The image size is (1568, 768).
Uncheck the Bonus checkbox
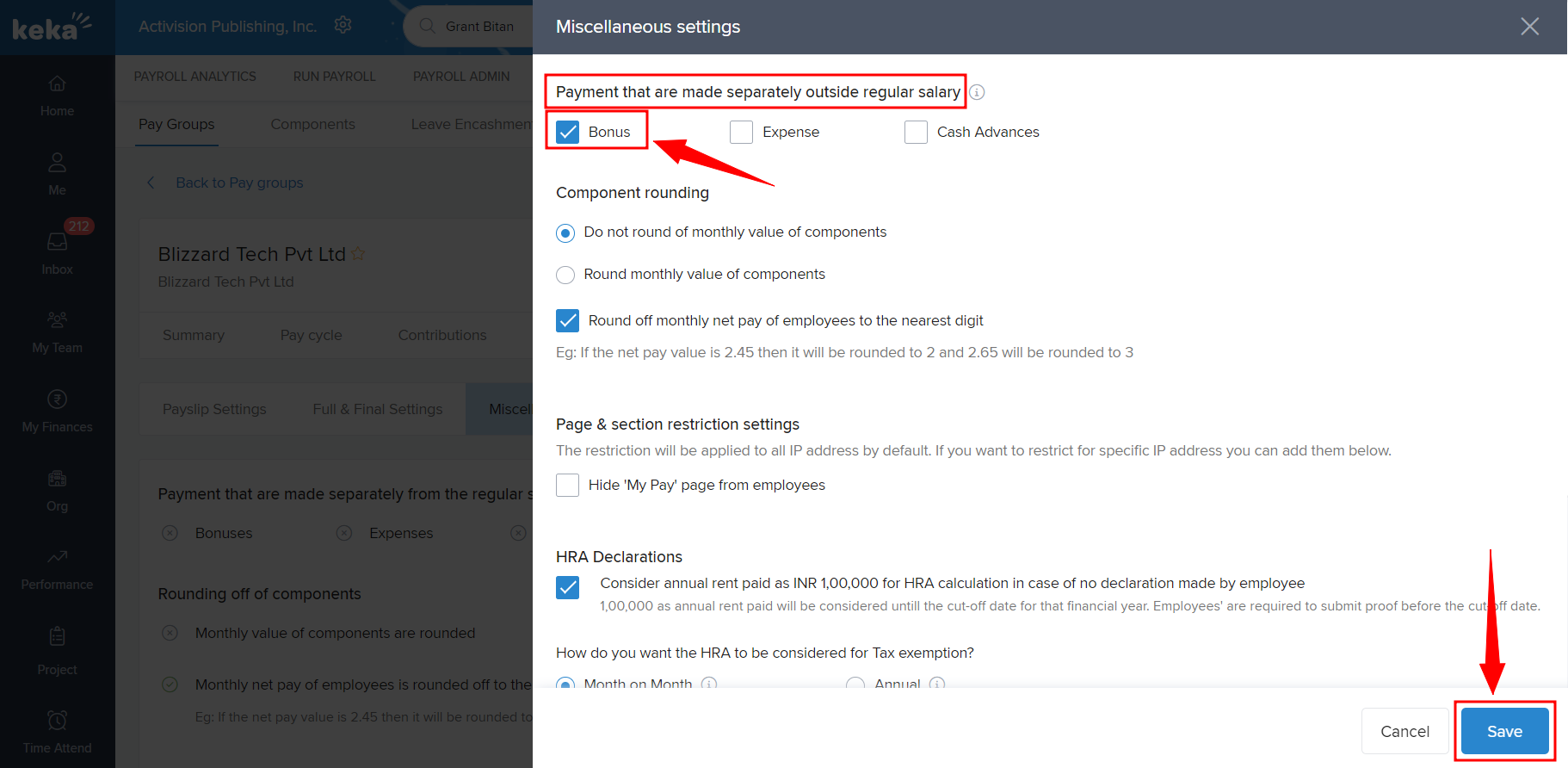[x=568, y=132]
